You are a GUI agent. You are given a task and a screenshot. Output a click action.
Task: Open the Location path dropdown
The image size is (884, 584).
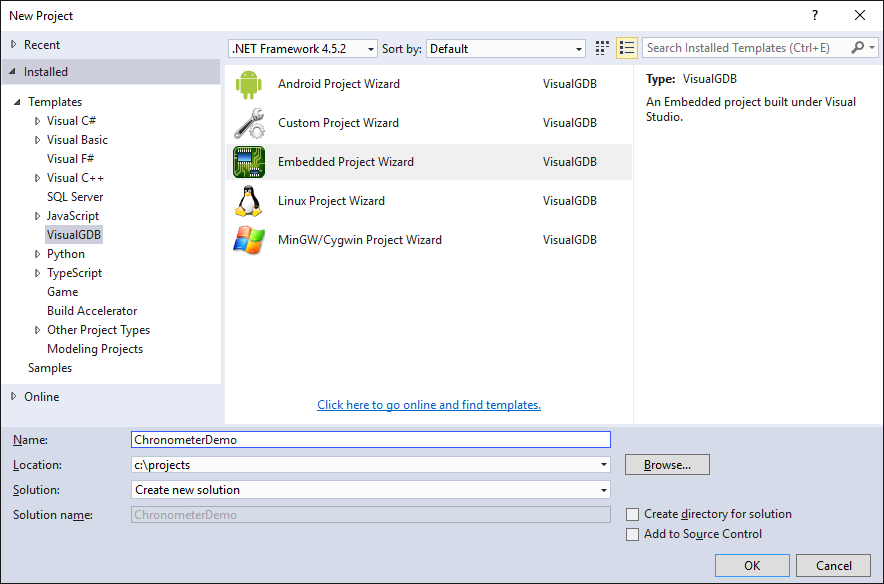604,465
